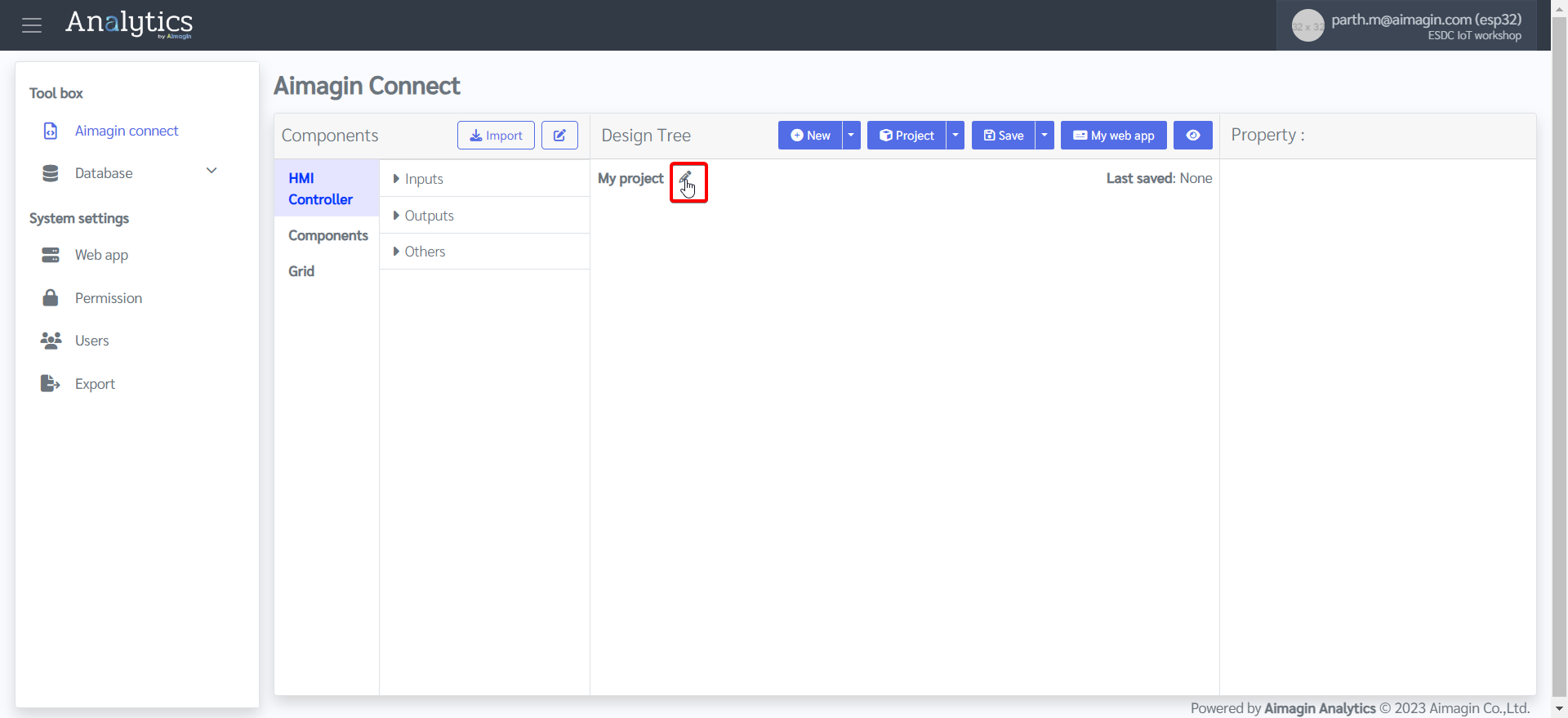Click the edit components pencil-square button
Screen dimensions: 1568x718
pyautogui.click(x=559, y=136)
